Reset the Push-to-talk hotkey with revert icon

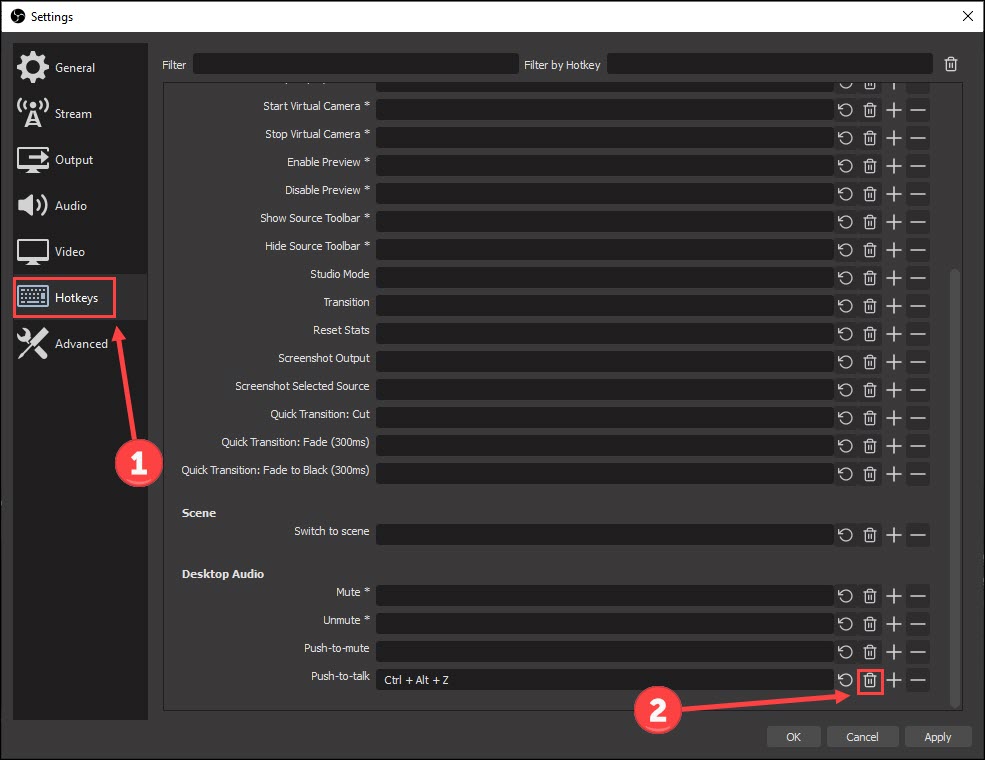coord(846,680)
